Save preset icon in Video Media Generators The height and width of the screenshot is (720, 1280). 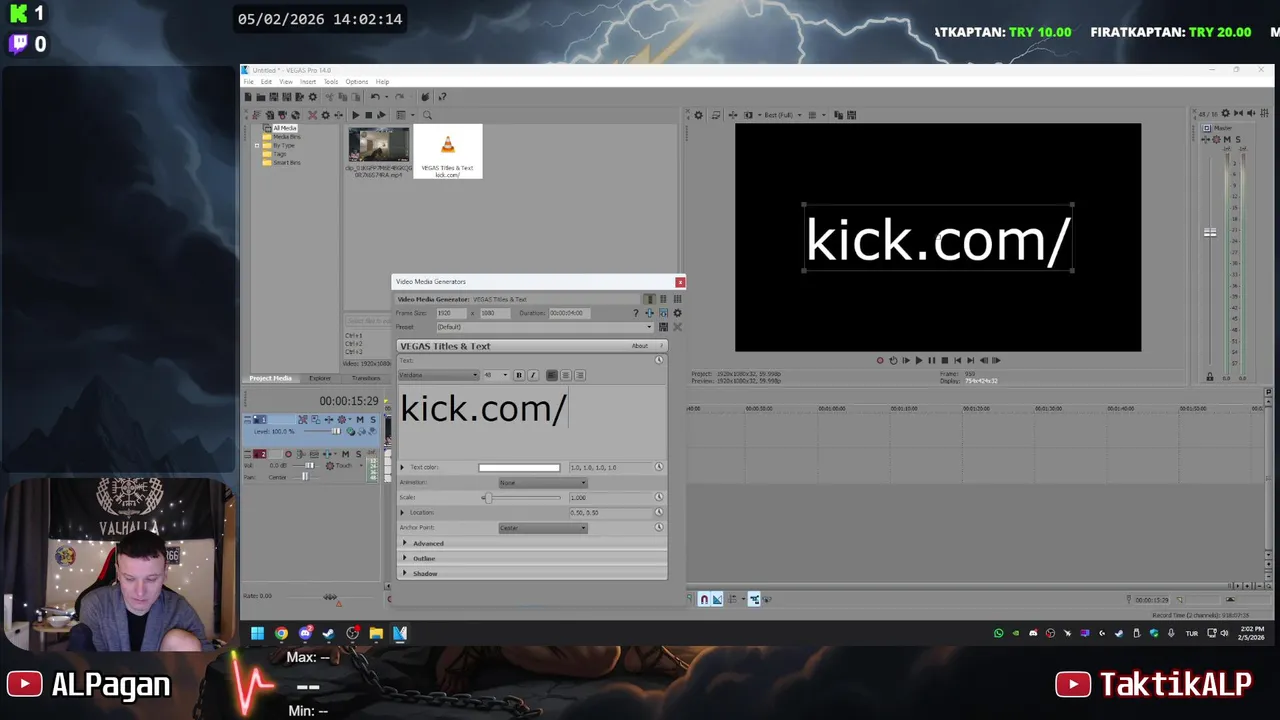coord(663,327)
